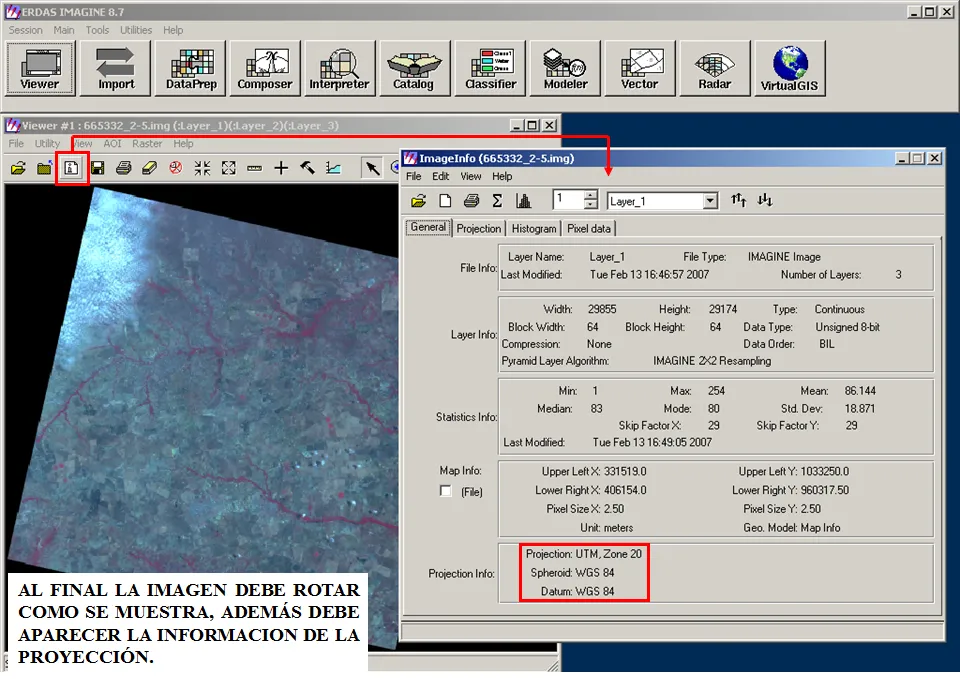Open the Utility menu in Viewer

click(47, 143)
